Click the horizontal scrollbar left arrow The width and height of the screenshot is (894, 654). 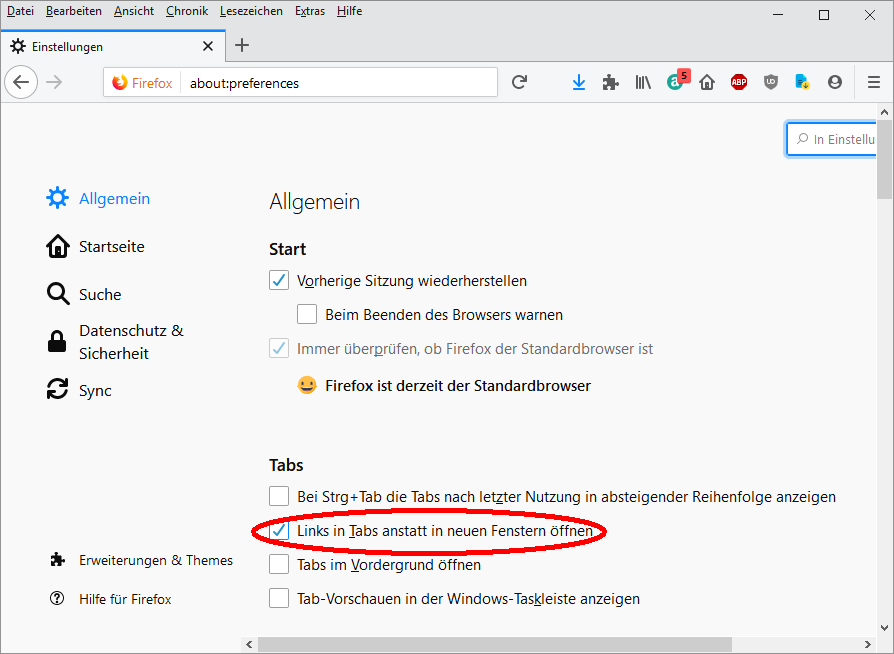pos(249,645)
